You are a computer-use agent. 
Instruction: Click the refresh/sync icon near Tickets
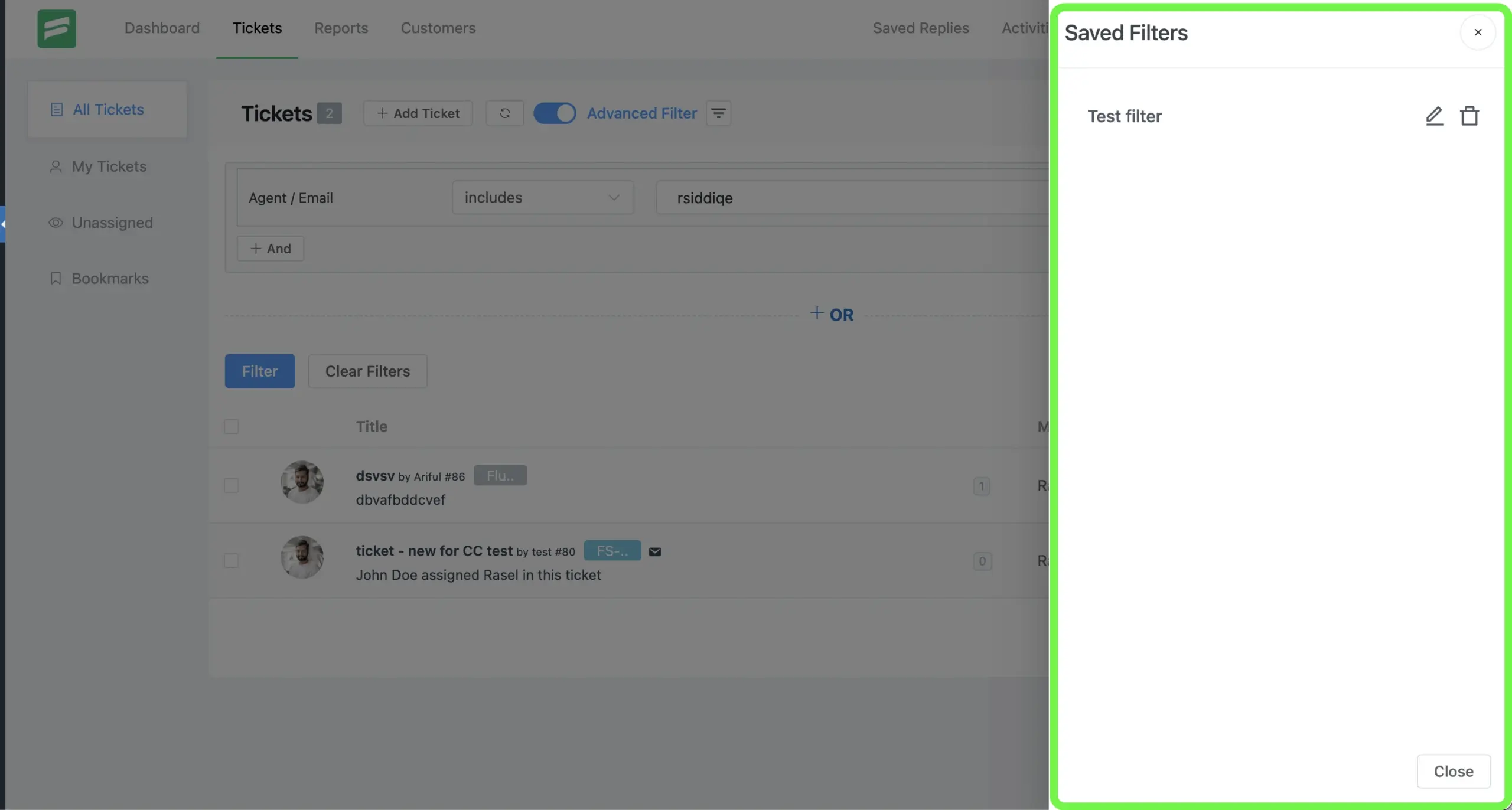[x=505, y=113]
